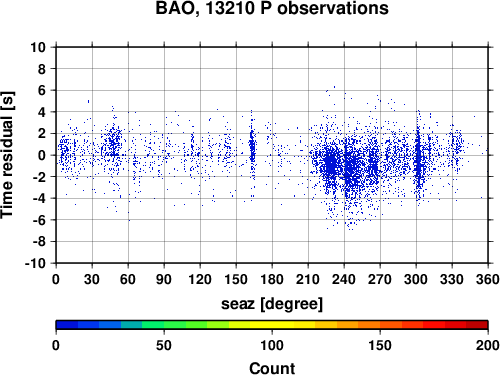Click y-axis tick label "4"
The width and height of the screenshot is (500, 375).
tap(41, 112)
